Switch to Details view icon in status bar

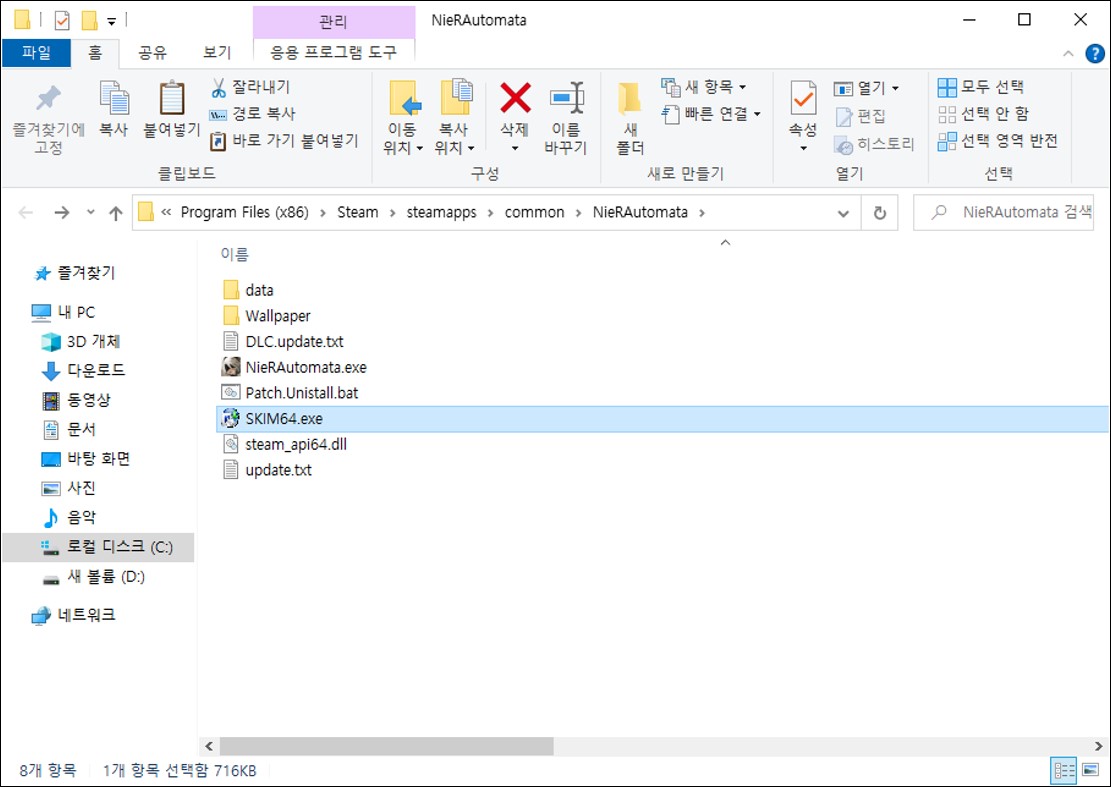1064,770
